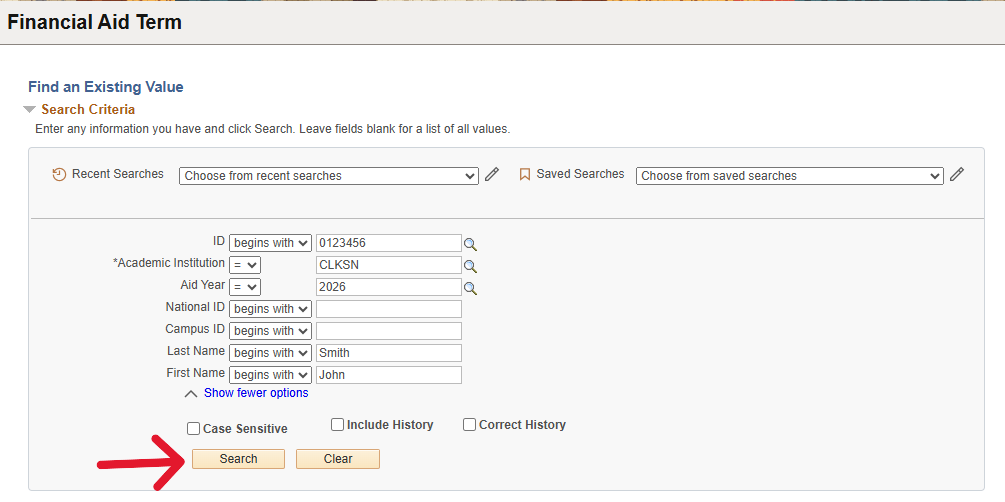1005x502 pixels.
Task: Open the ID operator 'begins with' dropdown
Action: point(270,243)
